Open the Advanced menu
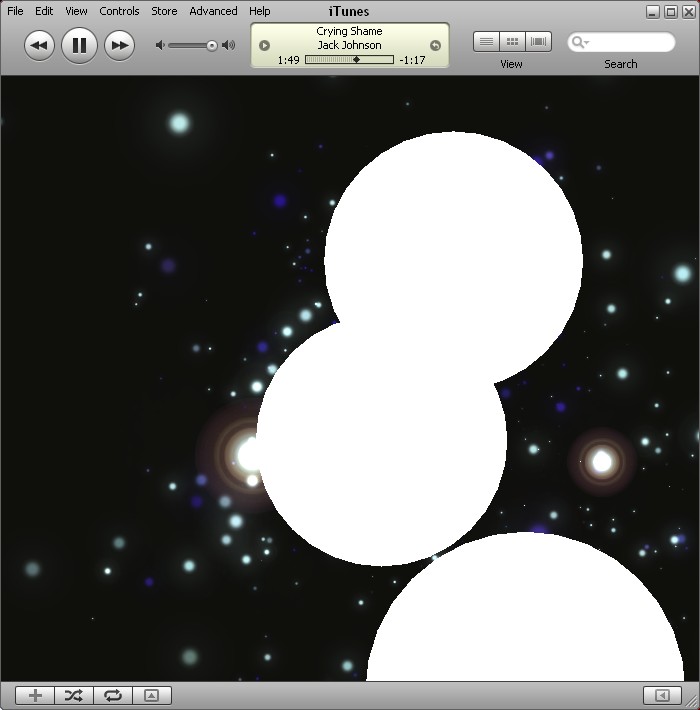Viewport: 700px width, 710px height. tap(213, 11)
